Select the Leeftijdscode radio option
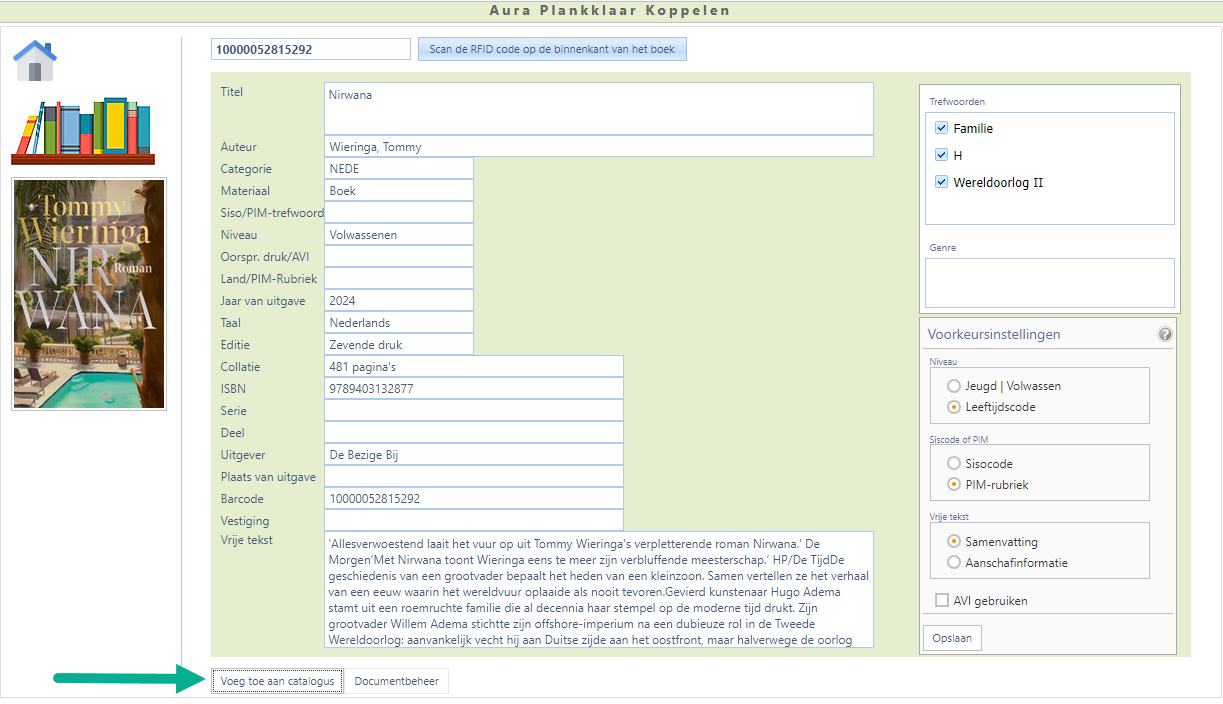Image resolution: width=1223 pixels, height=704 pixels. pos(952,407)
